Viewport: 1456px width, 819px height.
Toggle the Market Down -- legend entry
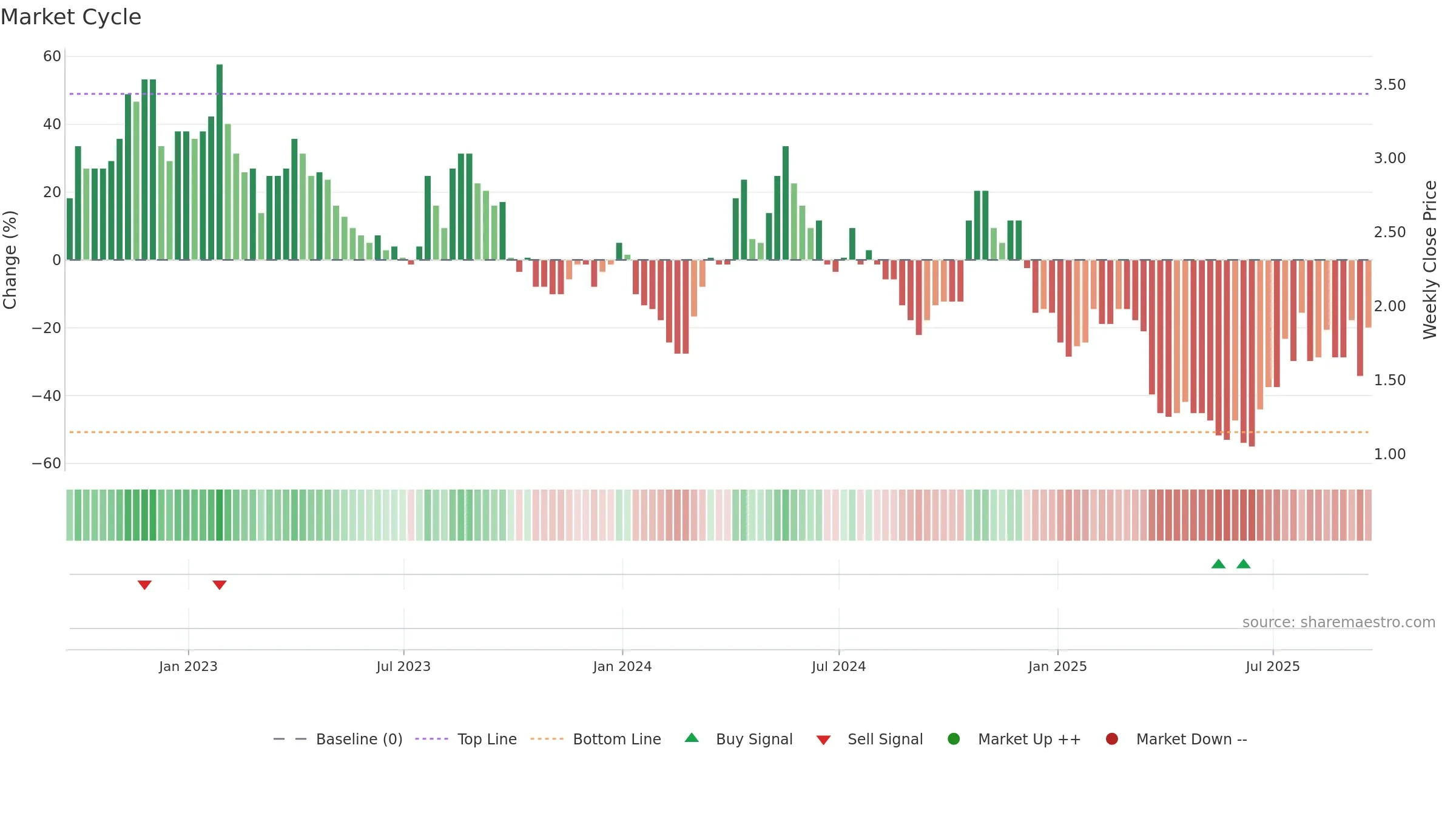tap(1176, 739)
